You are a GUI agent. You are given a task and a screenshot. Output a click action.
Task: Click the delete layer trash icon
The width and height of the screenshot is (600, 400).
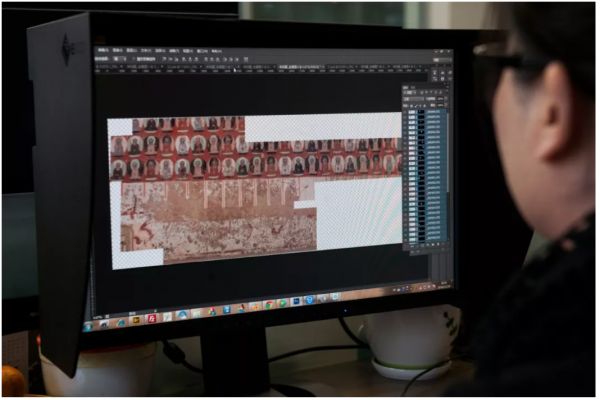point(445,246)
